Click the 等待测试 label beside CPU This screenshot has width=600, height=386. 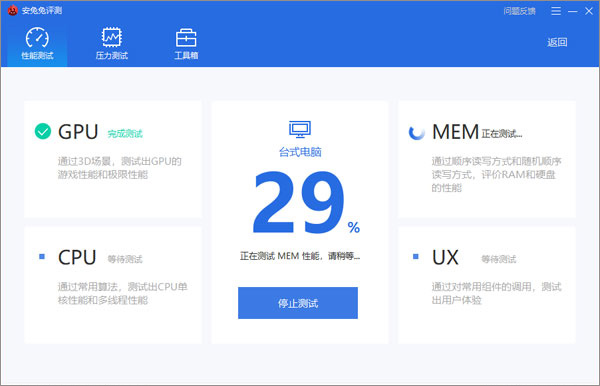125,259
